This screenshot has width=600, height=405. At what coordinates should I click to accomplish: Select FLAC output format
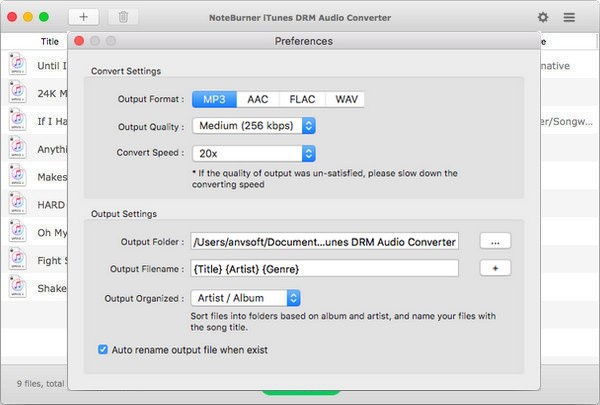[302, 99]
